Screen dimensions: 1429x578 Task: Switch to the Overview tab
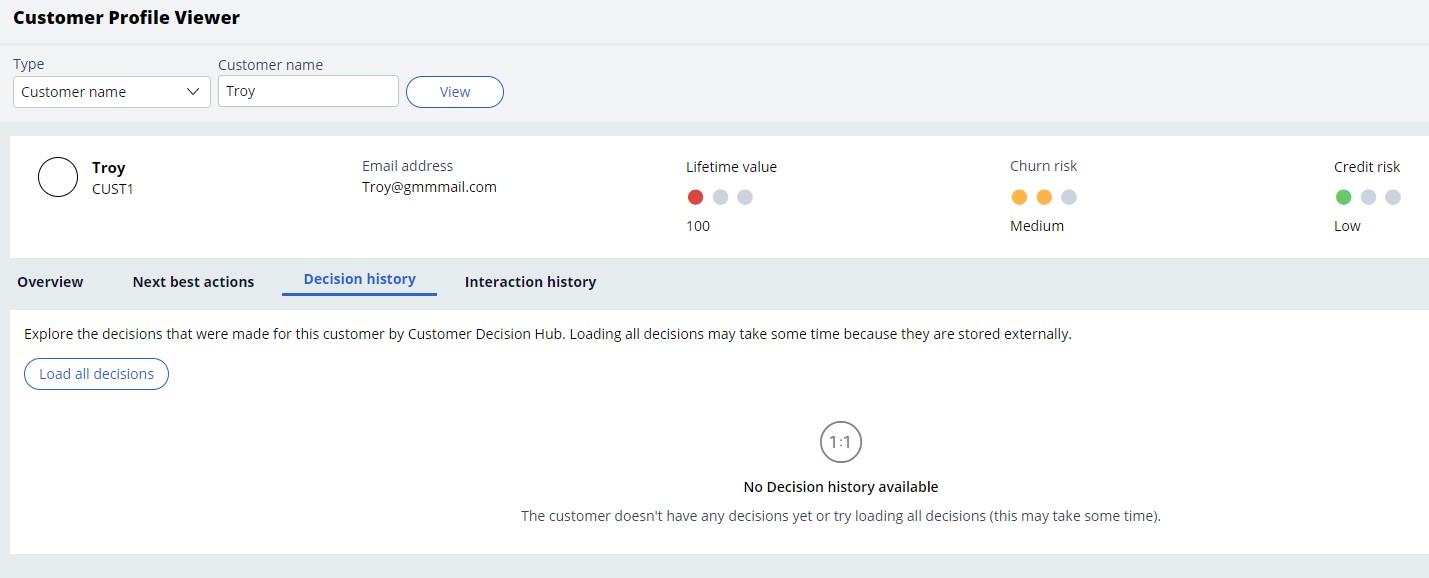[x=50, y=282]
